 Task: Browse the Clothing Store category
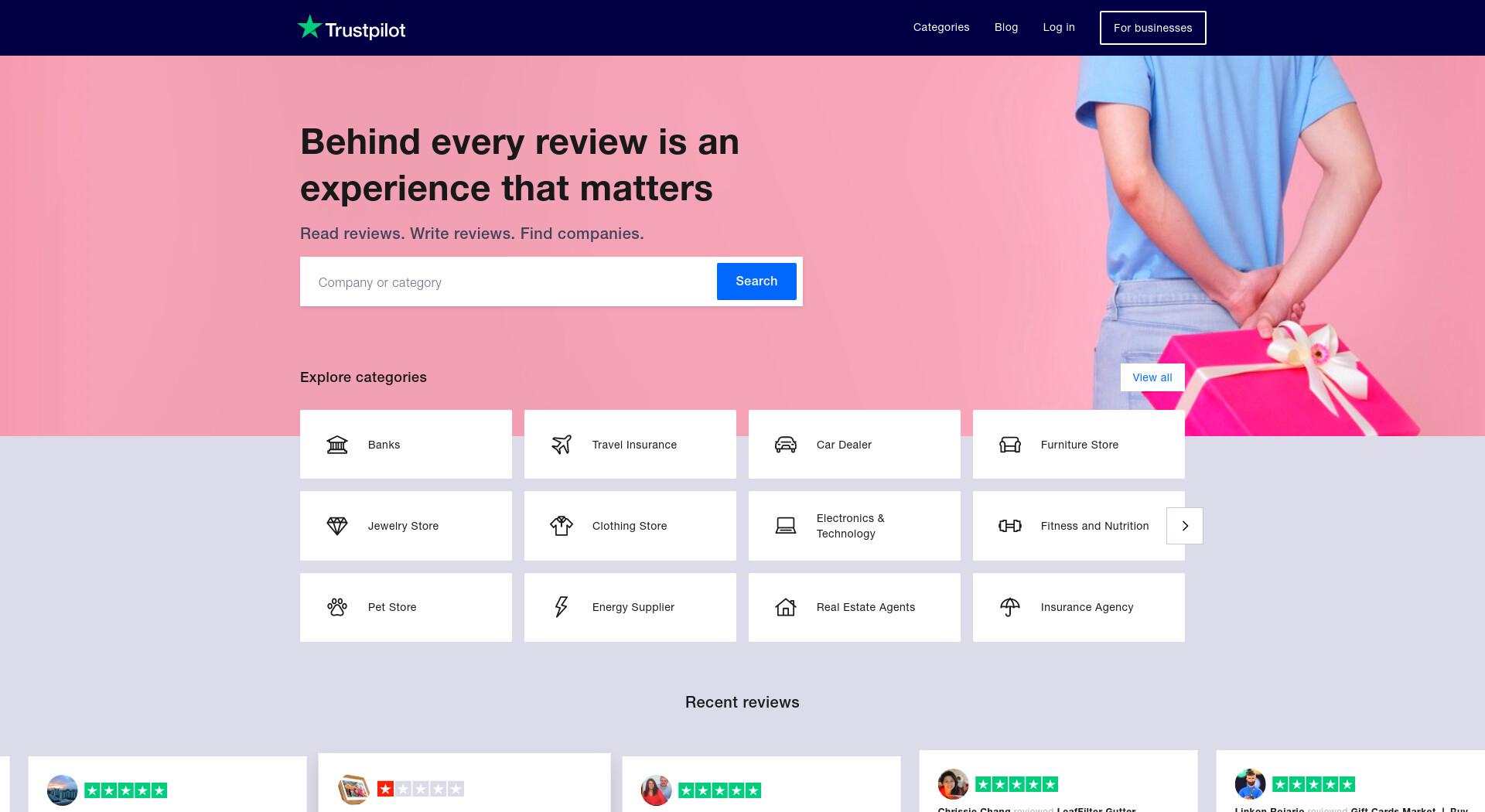pos(630,526)
